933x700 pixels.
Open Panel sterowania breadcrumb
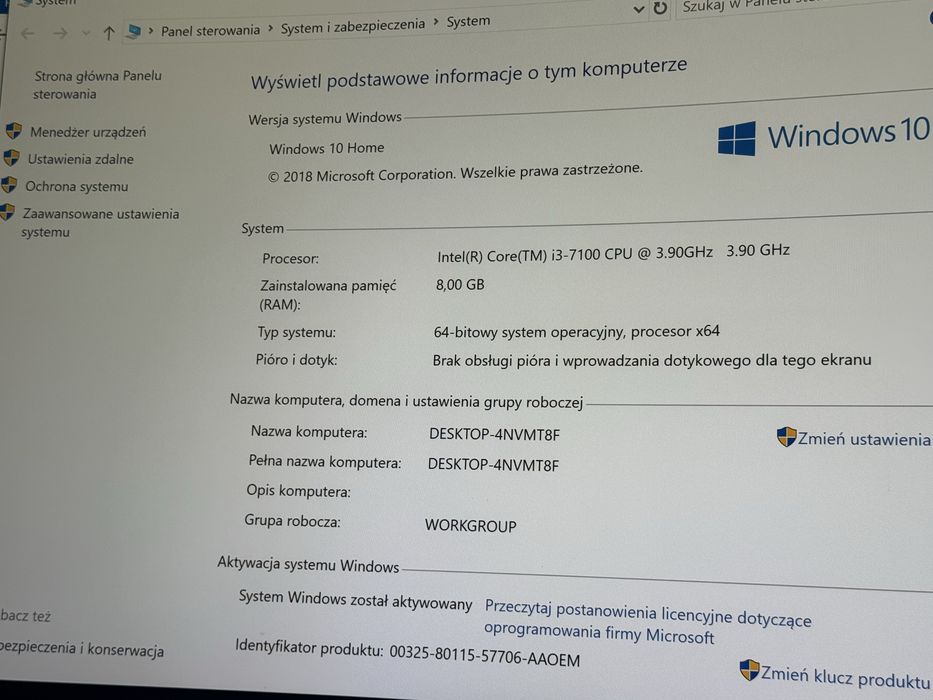click(x=211, y=30)
